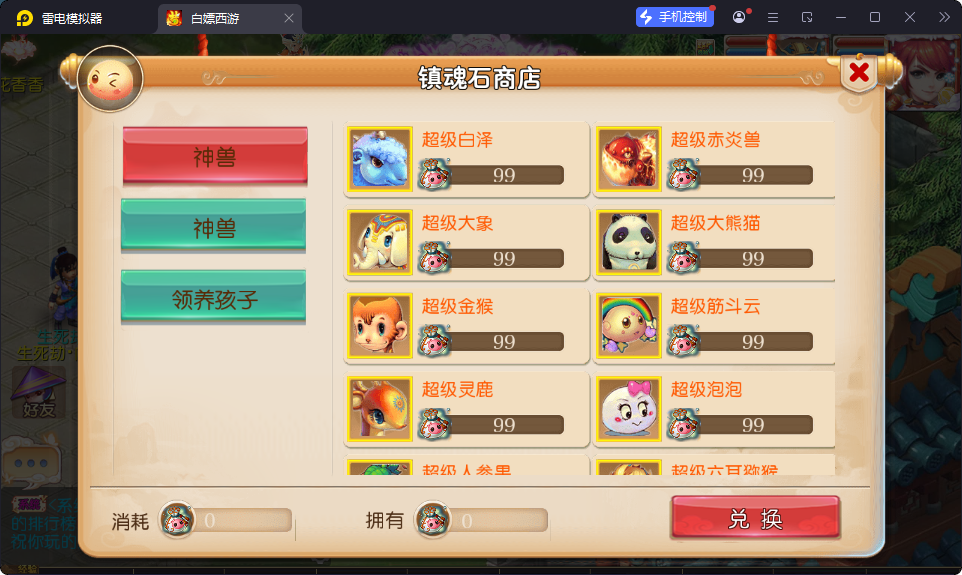The height and width of the screenshot is (575, 962).
Task: Select the 超级金猴 monkey icon
Action: (380, 326)
